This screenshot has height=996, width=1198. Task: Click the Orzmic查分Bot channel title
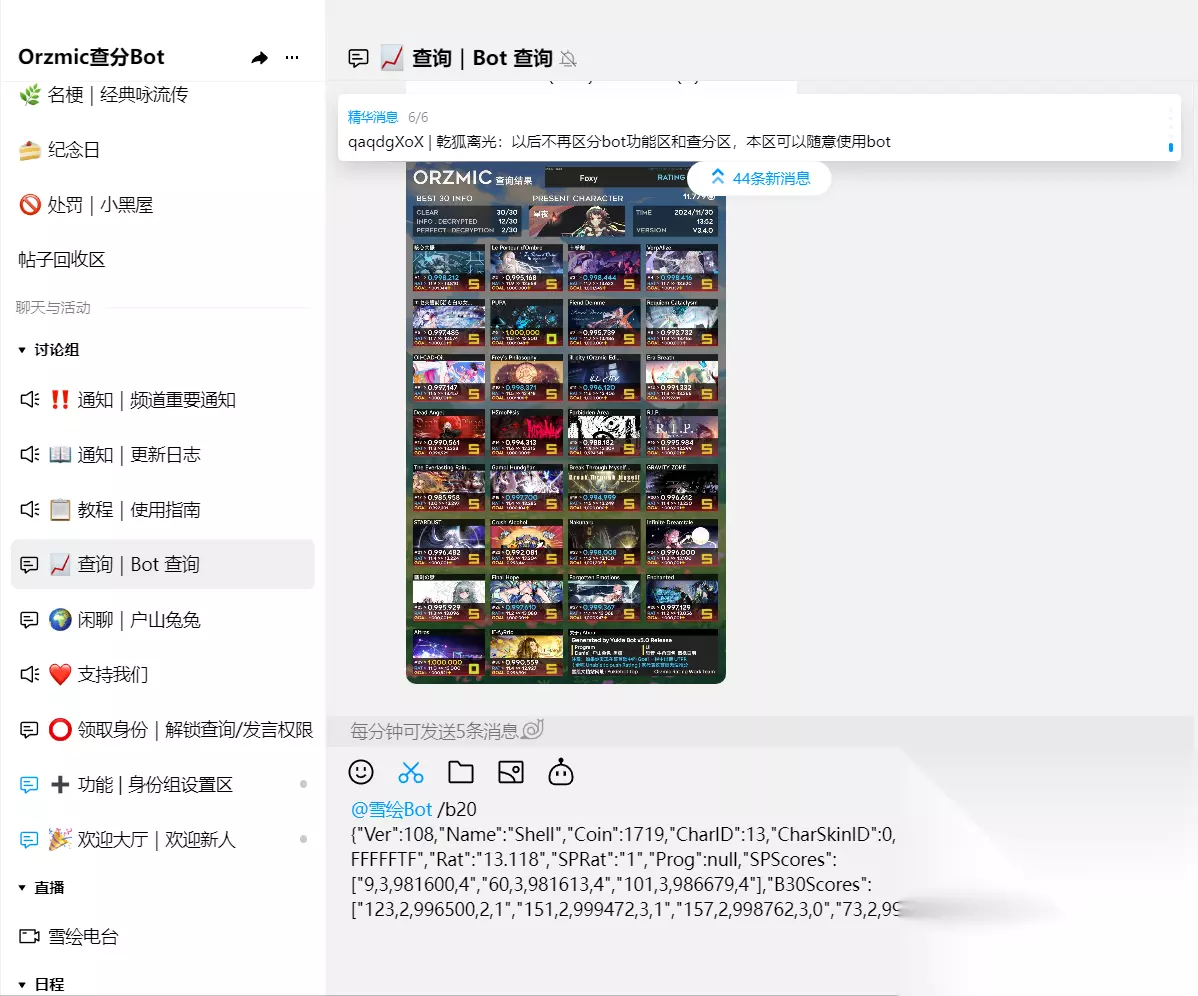91,57
